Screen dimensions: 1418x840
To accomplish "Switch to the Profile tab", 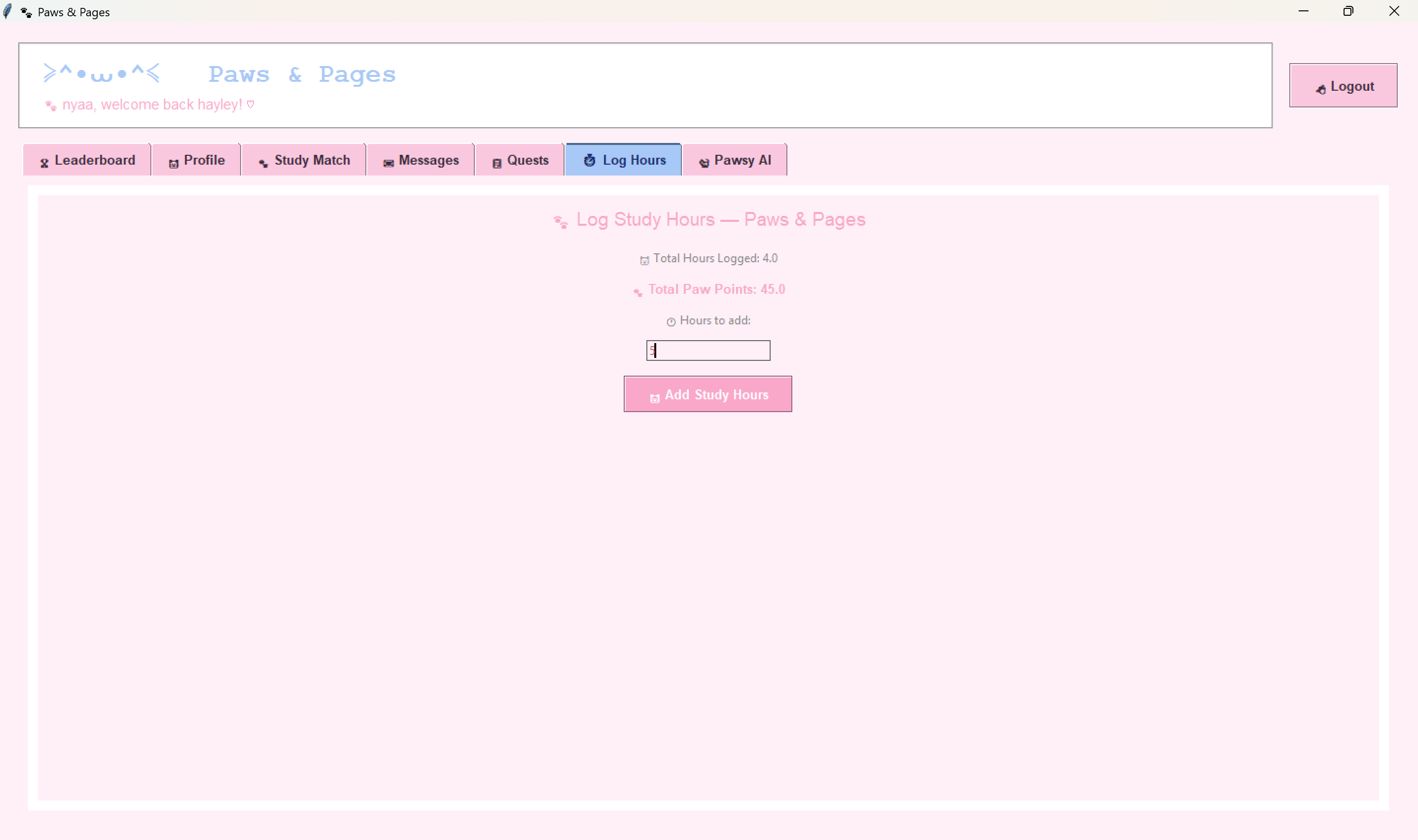I will point(196,160).
